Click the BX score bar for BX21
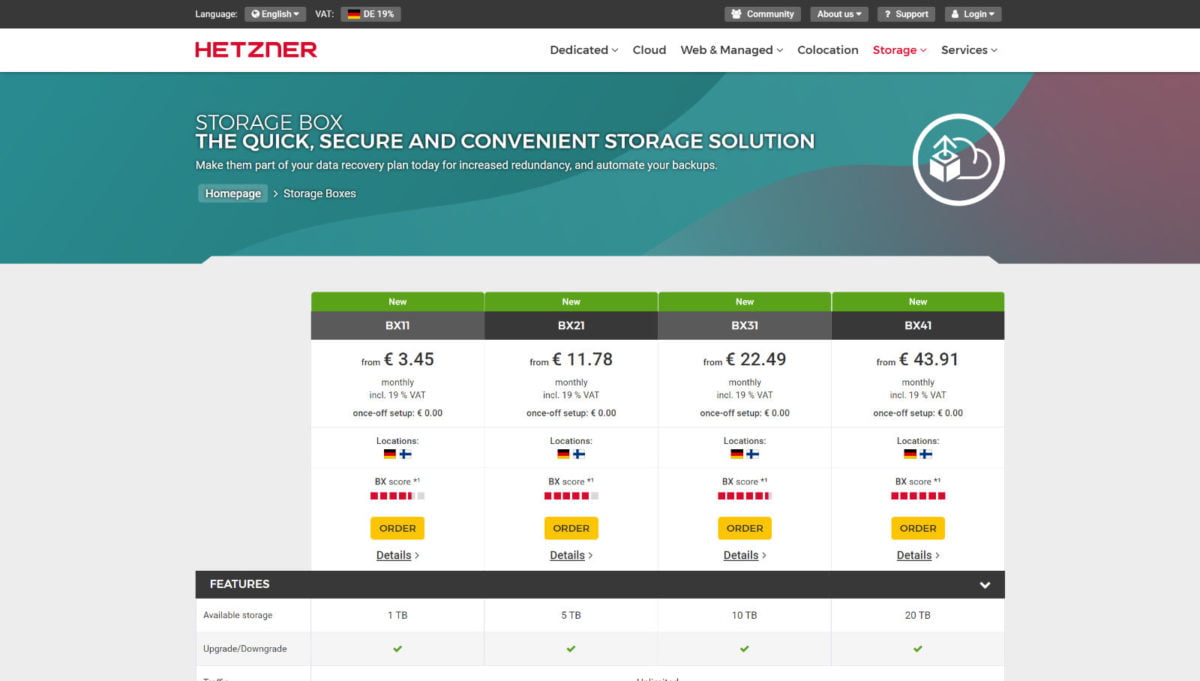 pyautogui.click(x=571, y=496)
